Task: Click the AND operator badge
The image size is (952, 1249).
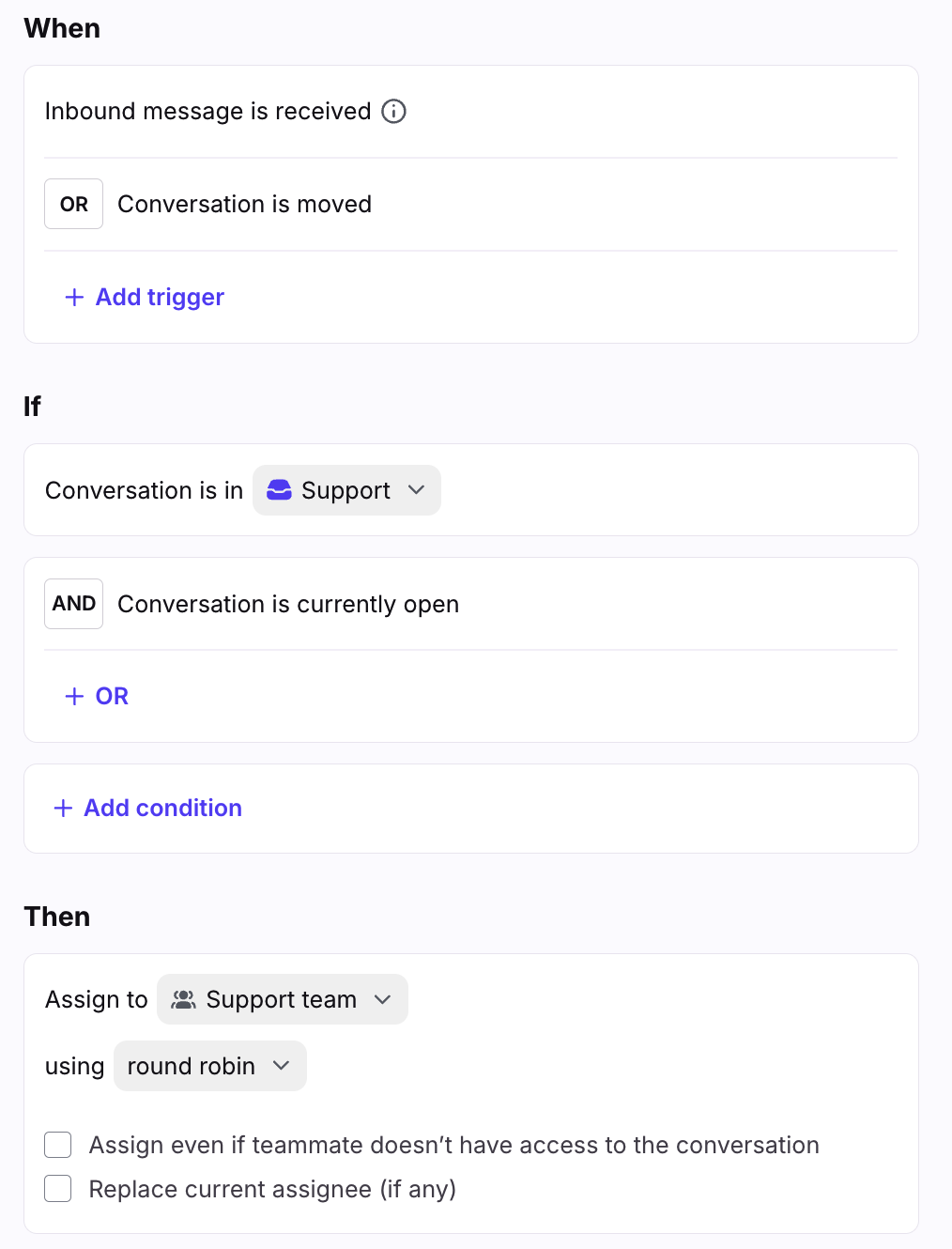Action: [x=73, y=604]
